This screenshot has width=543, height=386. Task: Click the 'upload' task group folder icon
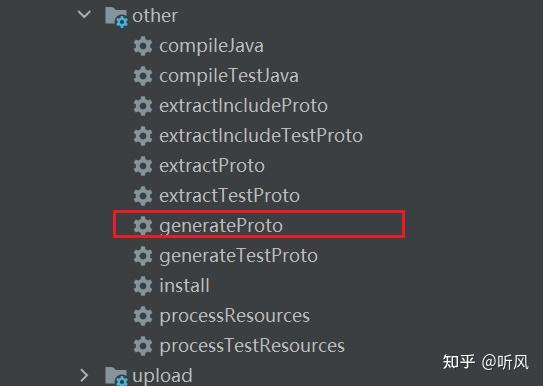116,376
